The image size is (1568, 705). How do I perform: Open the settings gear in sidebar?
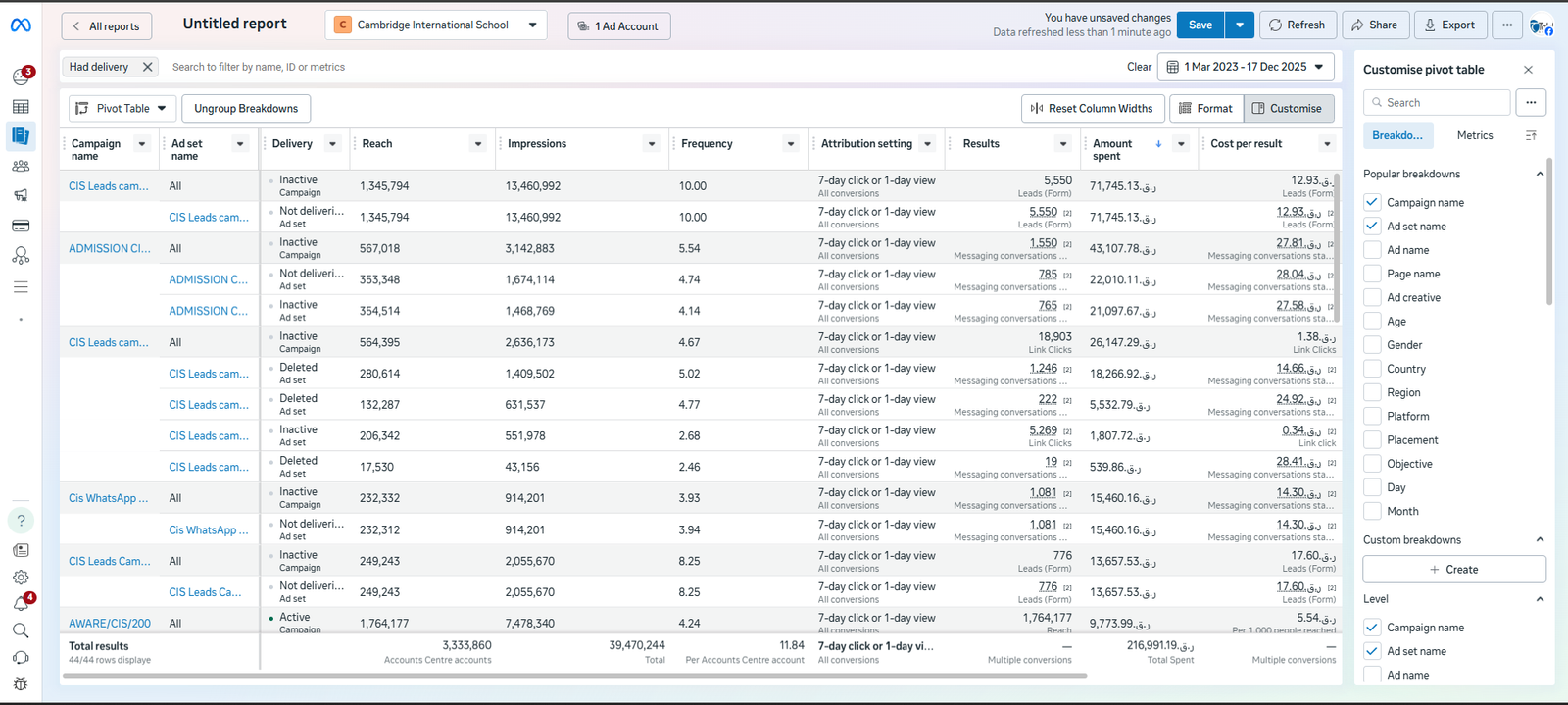click(x=21, y=578)
